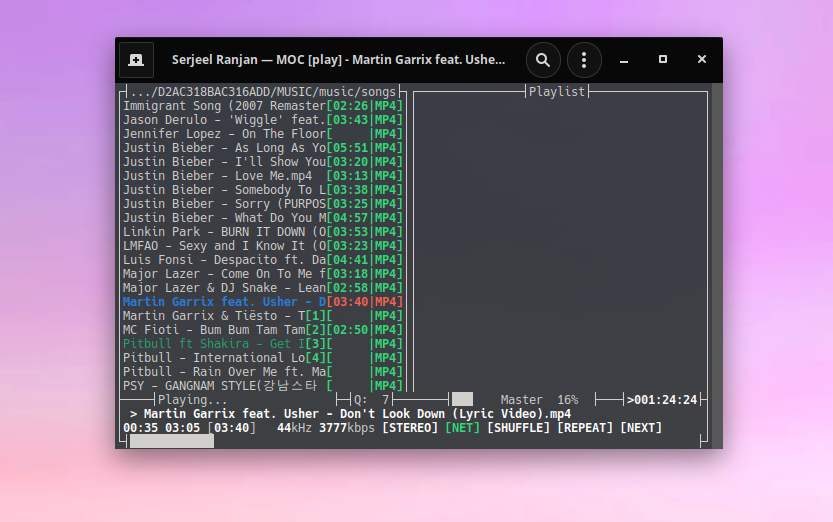The width and height of the screenshot is (833, 522).
Task: Select Justin Bieber - Love Me.mp4
Action: coord(262,176)
